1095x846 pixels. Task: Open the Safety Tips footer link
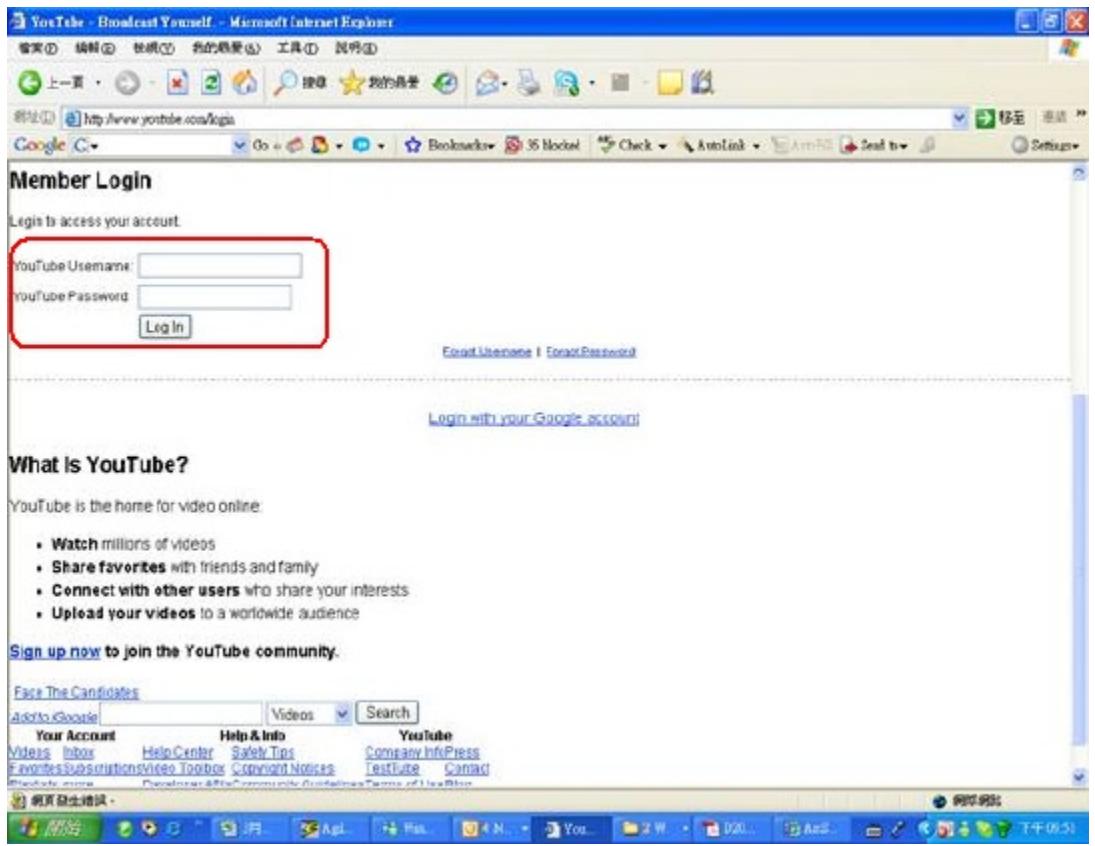[263, 752]
